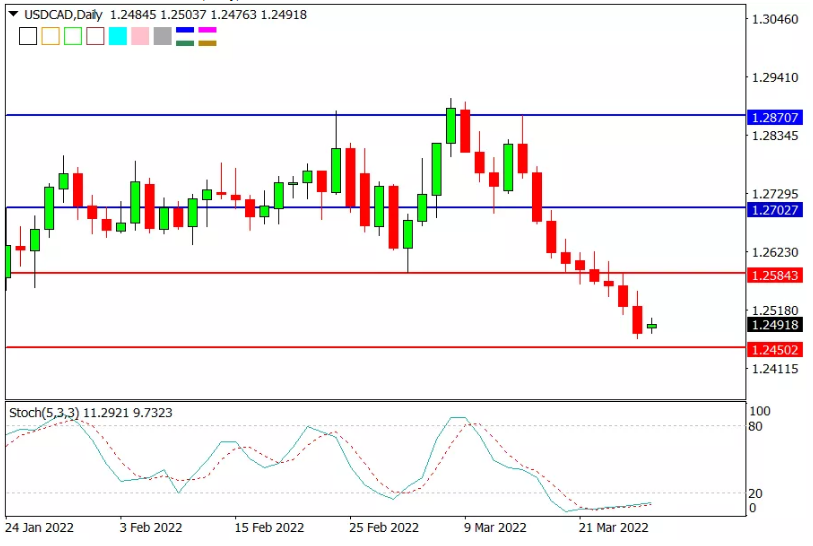This screenshot has width=813, height=546.
Task: Click the 1.28707 blue price label
Action: coord(775,118)
